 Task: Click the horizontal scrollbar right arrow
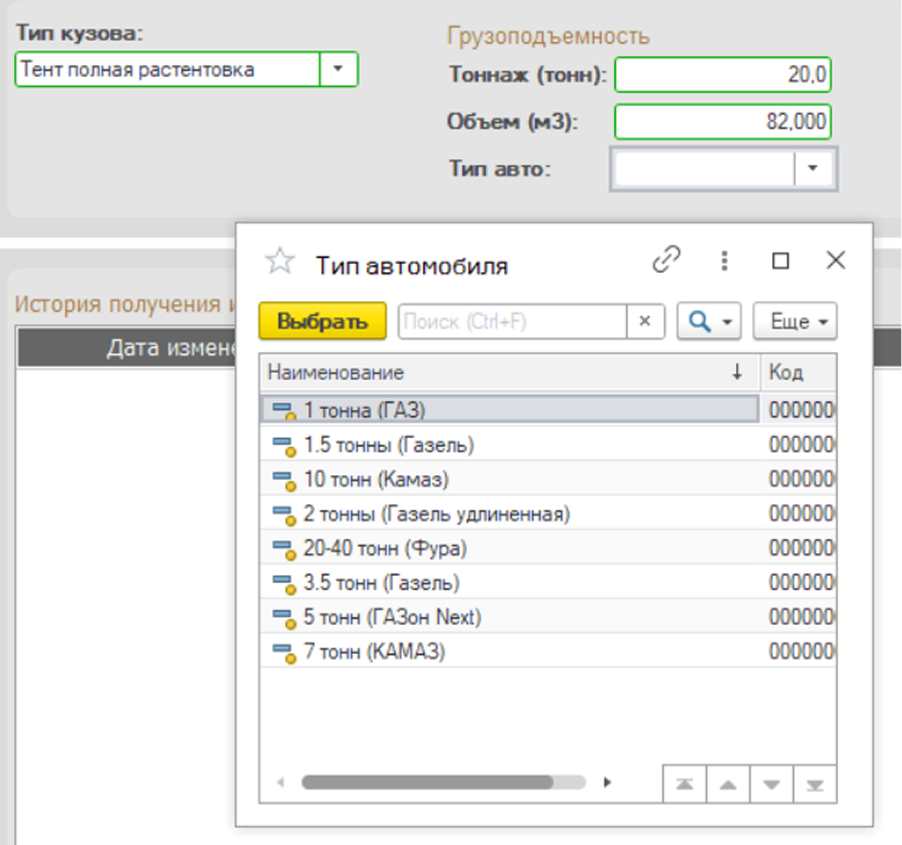[x=607, y=782]
